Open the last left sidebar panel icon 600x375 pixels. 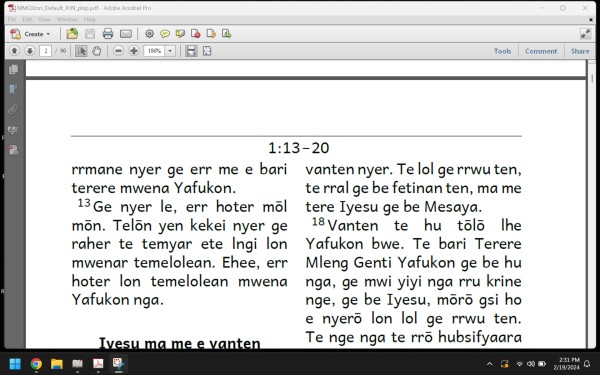coord(13,150)
